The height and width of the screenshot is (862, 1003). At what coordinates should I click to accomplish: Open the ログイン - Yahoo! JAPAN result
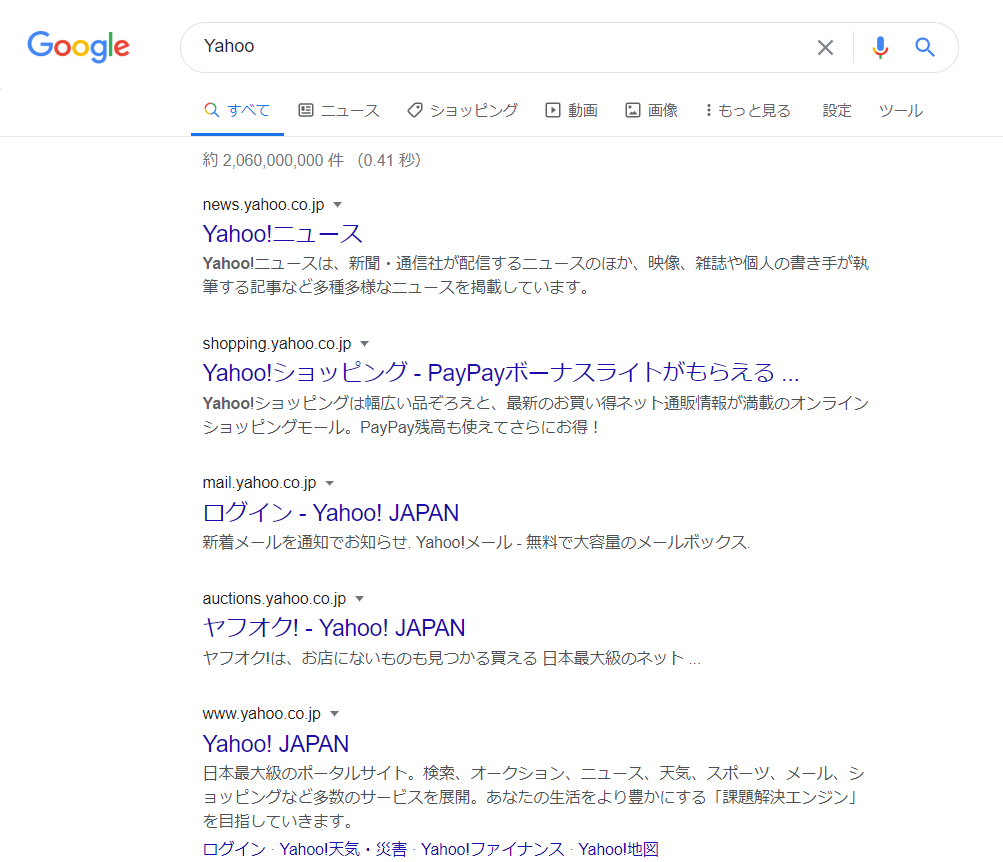click(x=331, y=512)
